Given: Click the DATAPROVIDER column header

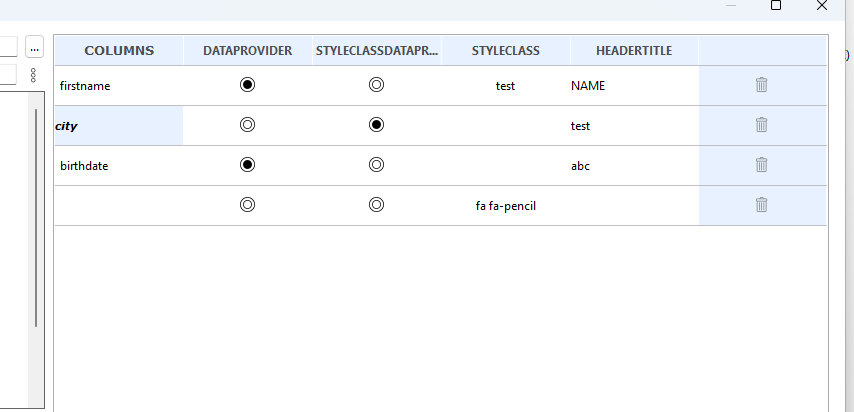Looking at the screenshot, I should click(248, 51).
